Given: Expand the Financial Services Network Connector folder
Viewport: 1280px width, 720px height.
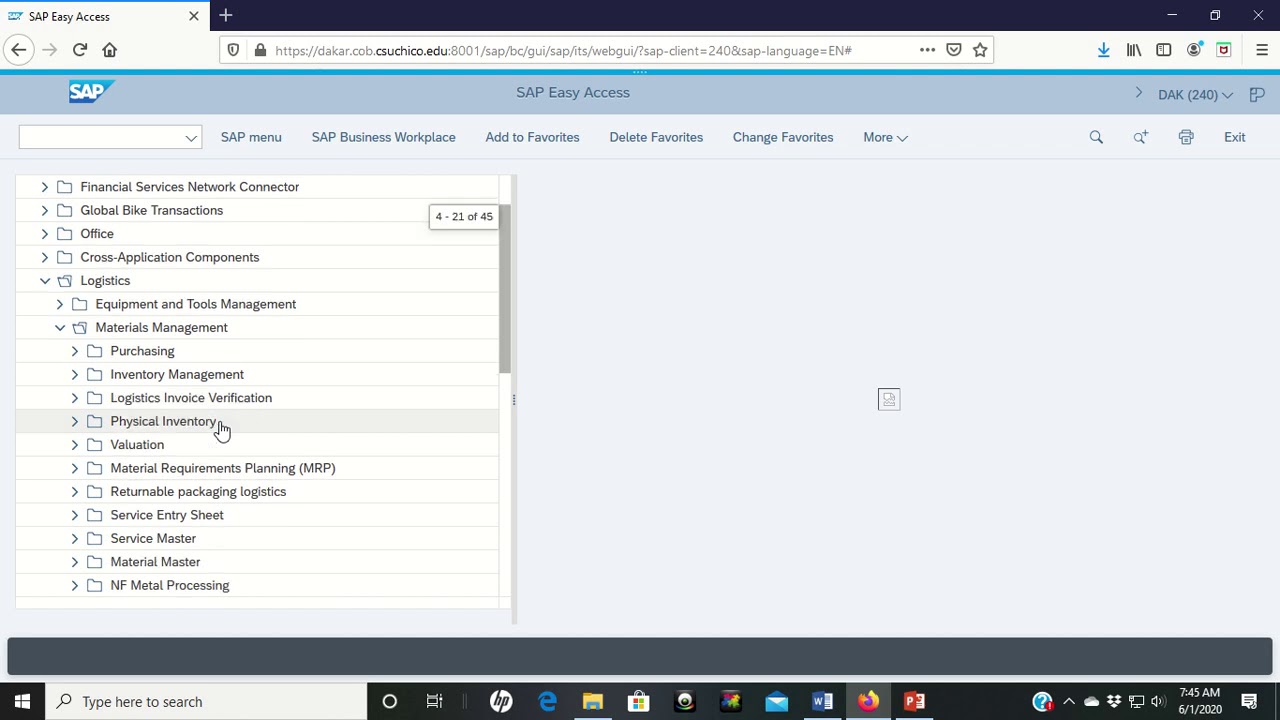Looking at the screenshot, I should (x=45, y=187).
